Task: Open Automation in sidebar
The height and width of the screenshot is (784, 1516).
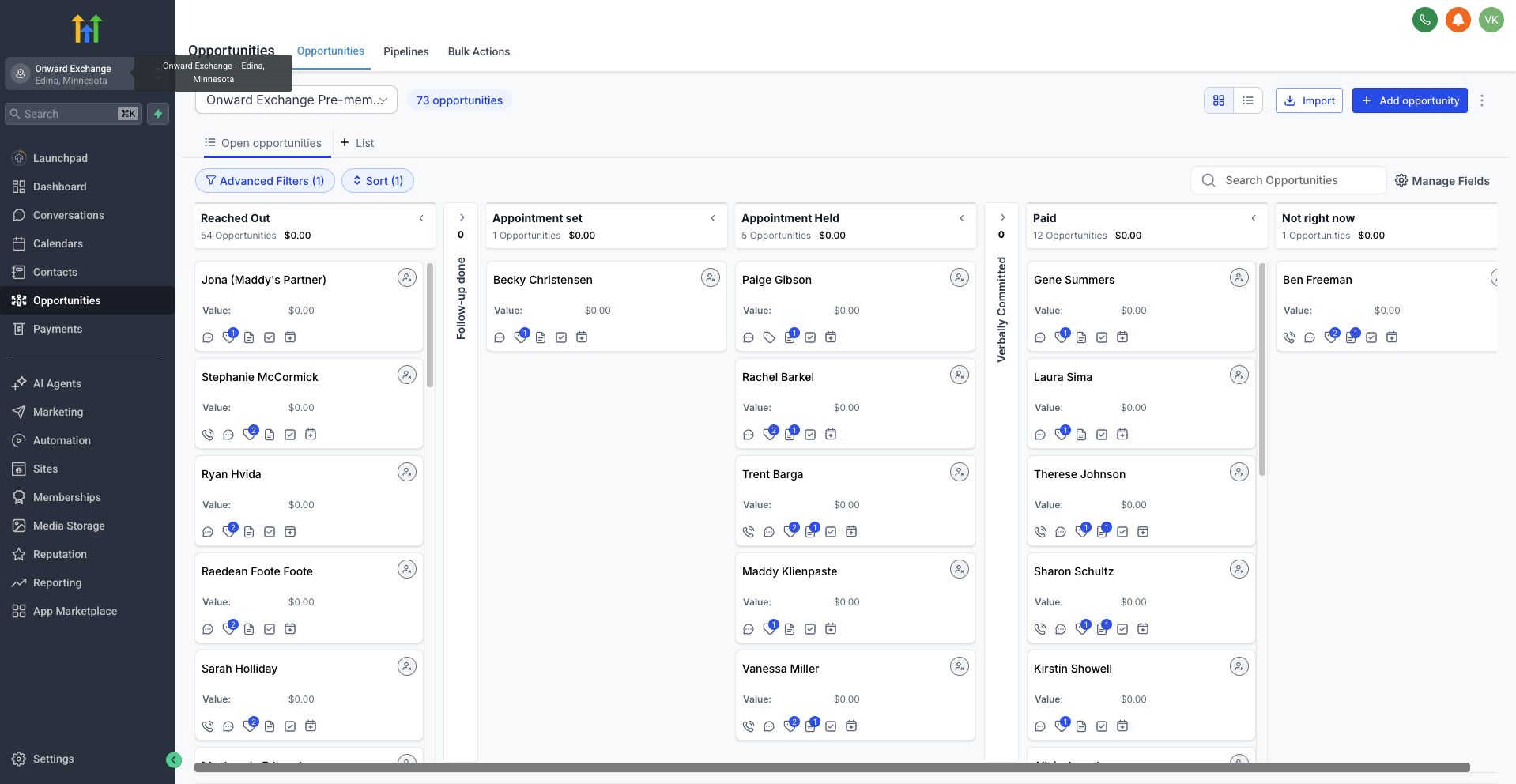Action: point(87,440)
